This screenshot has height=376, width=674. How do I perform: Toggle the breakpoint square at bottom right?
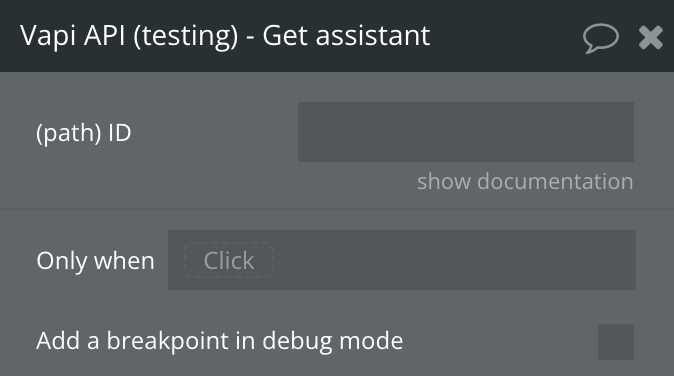[616, 342]
